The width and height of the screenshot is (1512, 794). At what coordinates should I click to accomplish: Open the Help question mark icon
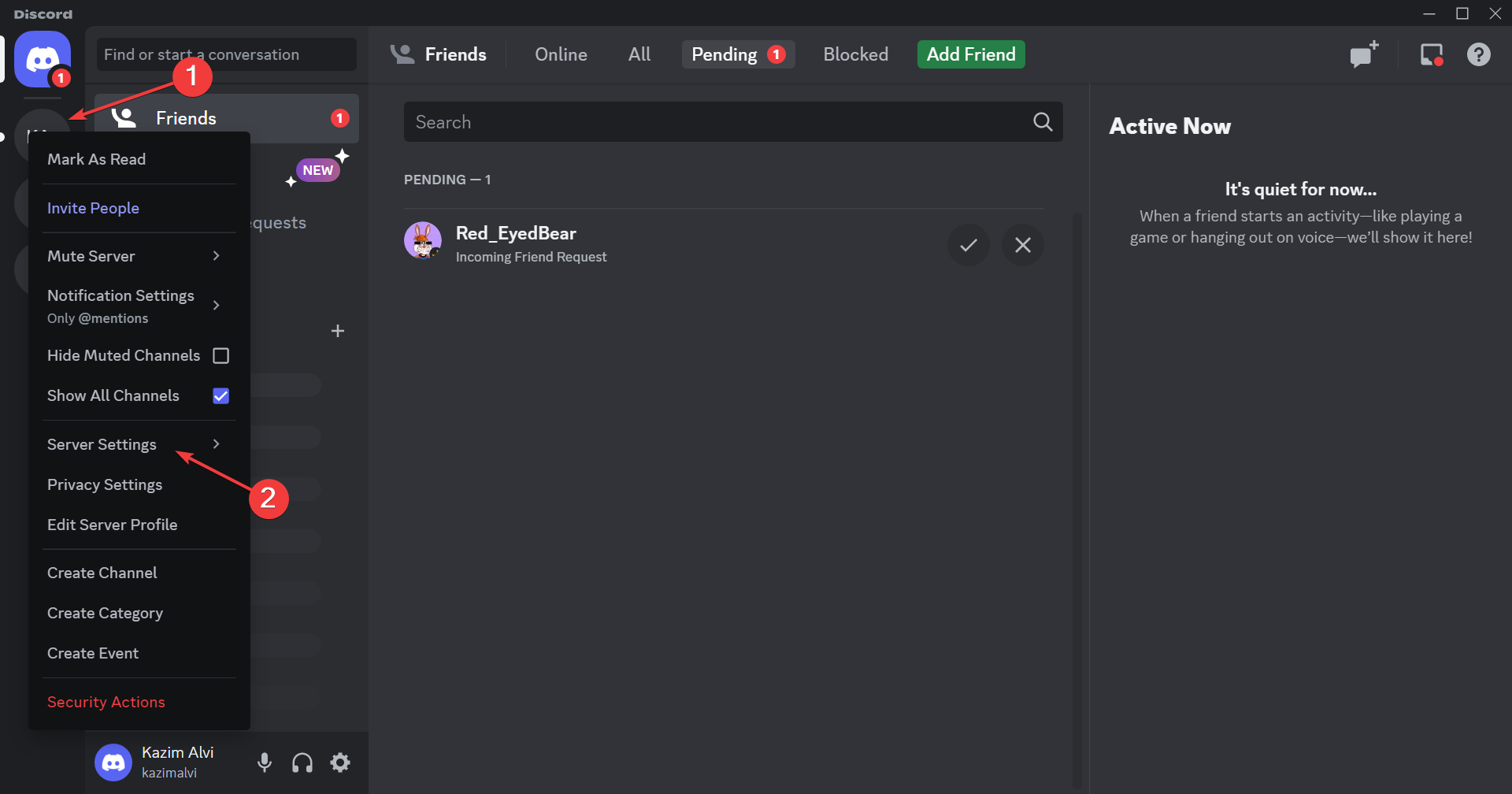[x=1478, y=54]
